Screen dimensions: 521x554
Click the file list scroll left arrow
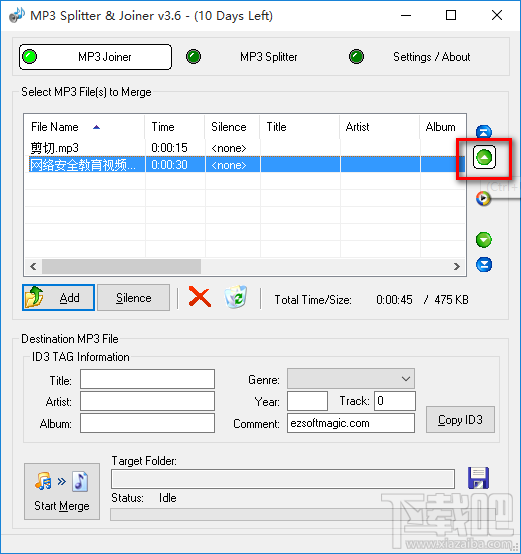[33, 266]
